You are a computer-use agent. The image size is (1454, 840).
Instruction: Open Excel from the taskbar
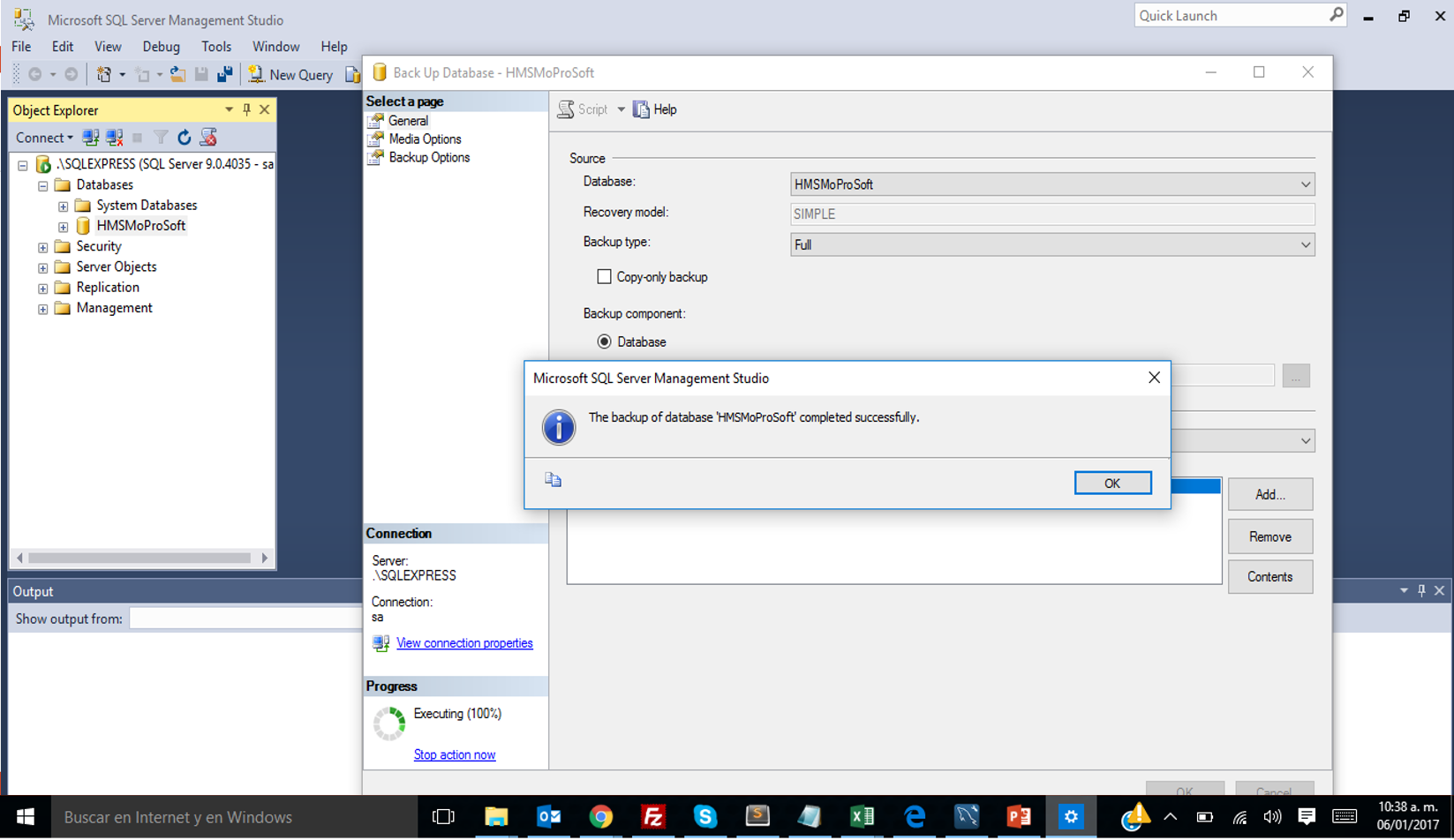863,817
